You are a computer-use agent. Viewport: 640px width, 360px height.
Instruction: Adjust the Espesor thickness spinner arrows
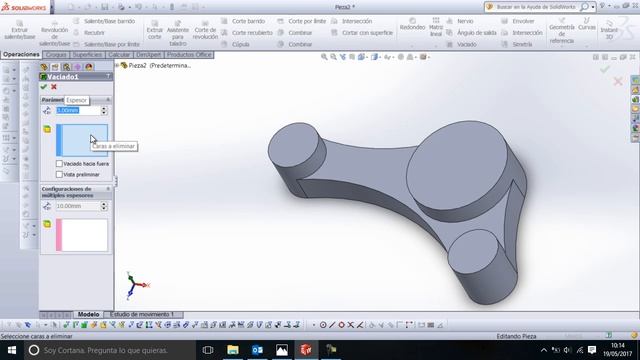[x=104, y=110]
